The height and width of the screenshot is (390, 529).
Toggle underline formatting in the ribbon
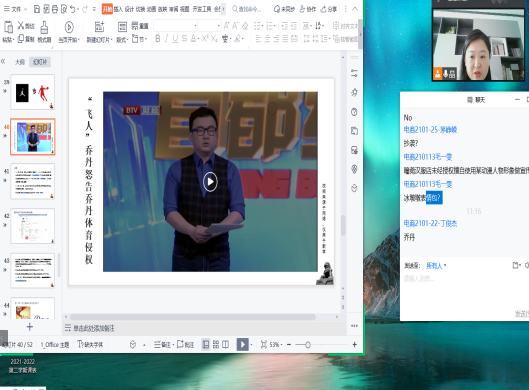coord(175,39)
